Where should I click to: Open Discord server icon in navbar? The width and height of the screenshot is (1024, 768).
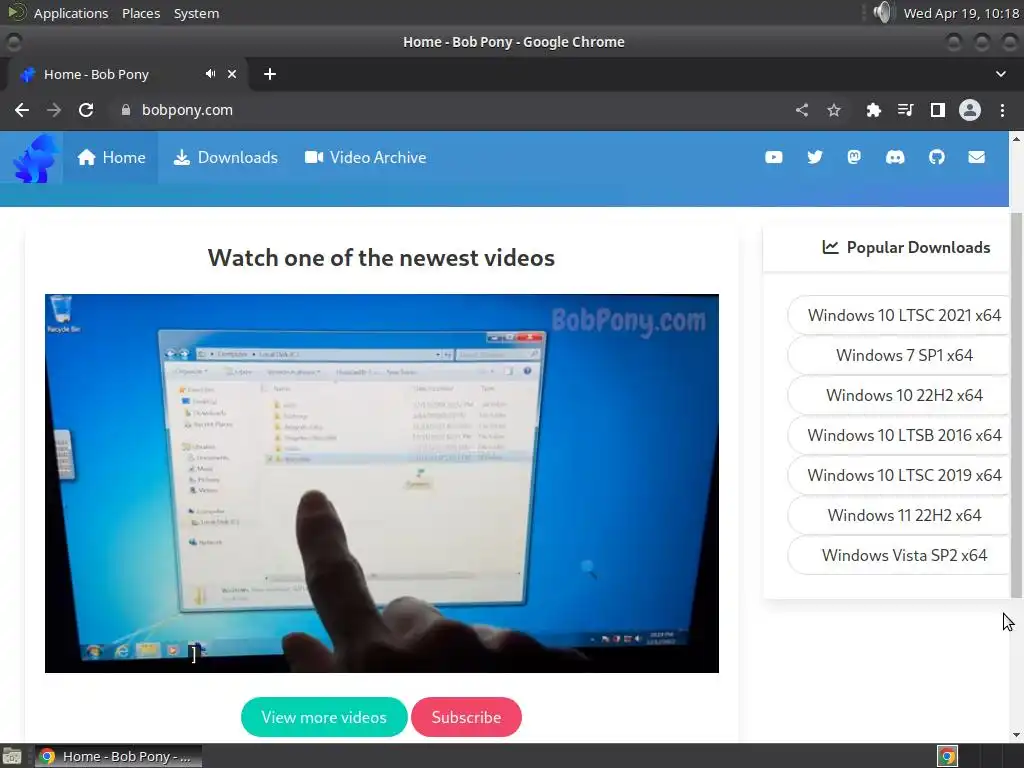click(895, 157)
